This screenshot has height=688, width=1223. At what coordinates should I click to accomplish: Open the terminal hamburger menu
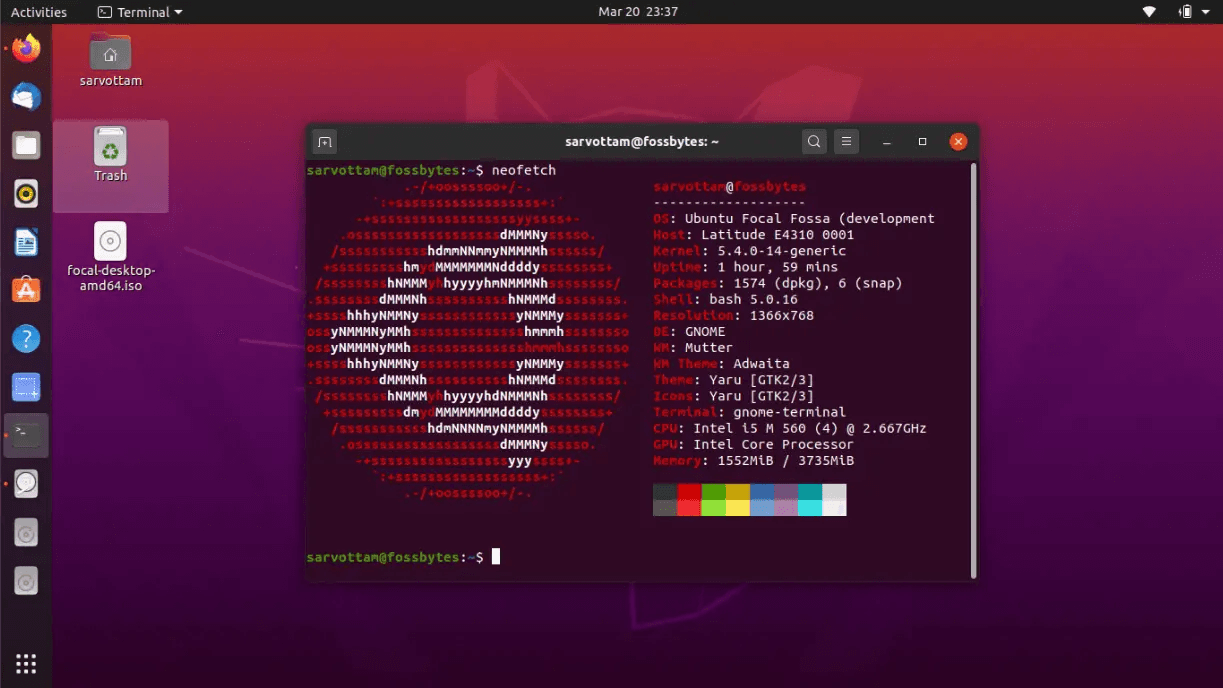pos(846,142)
